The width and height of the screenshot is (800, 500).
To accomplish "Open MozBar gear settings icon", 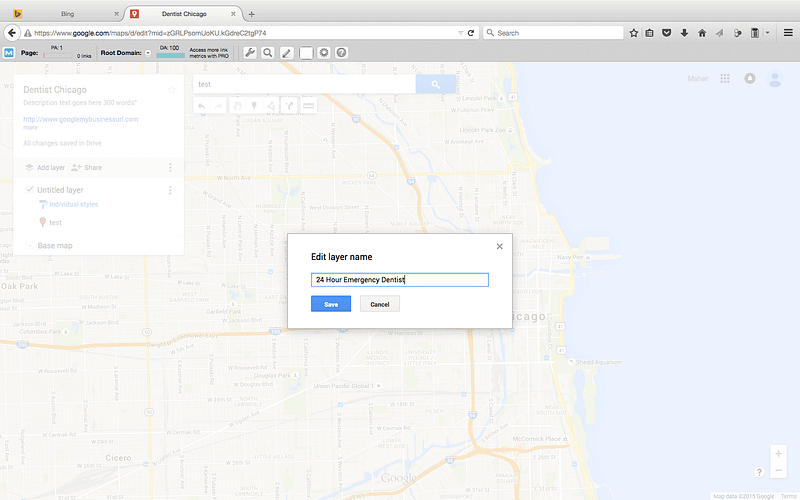I will click(x=324, y=53).
